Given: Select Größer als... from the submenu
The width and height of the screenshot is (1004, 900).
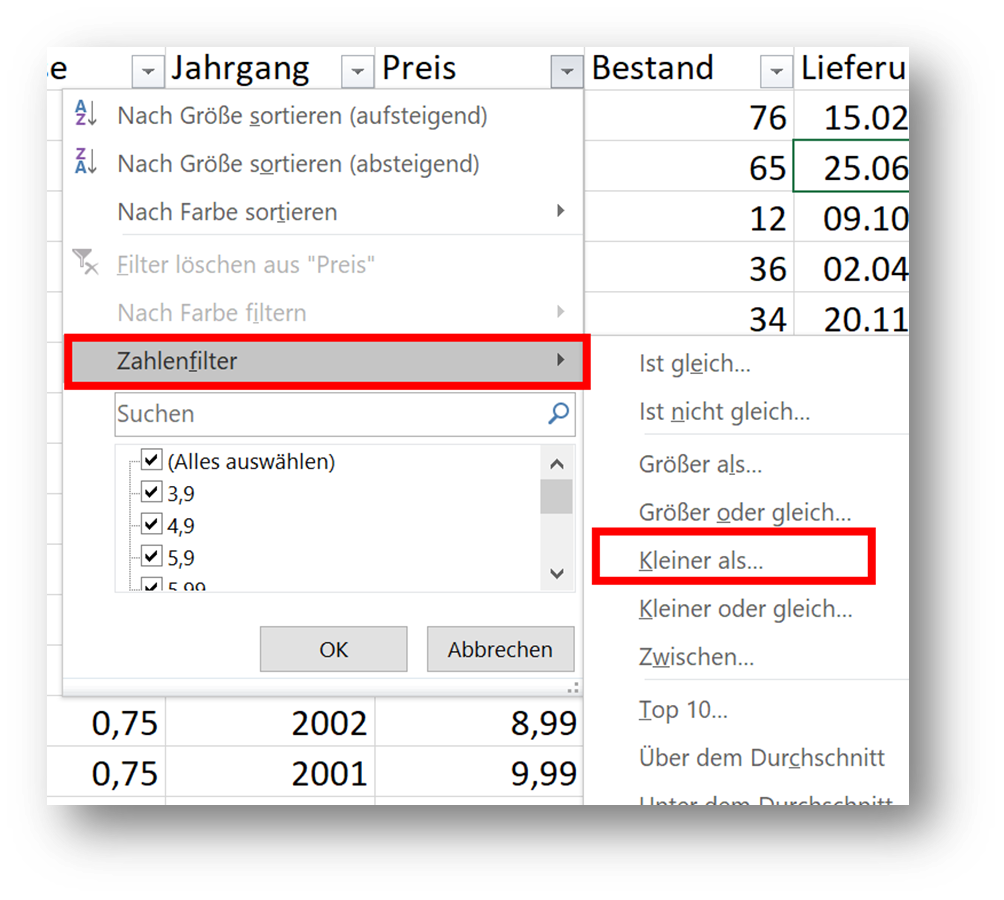Looking at the screenshot, I should tap(700, 465).
